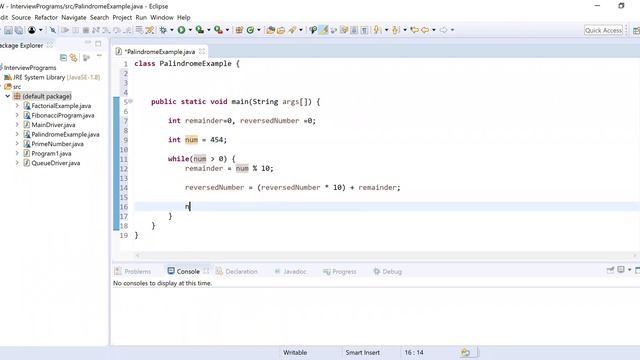Open the Refactor menu

pyautogui.click(x=46, y=18)
